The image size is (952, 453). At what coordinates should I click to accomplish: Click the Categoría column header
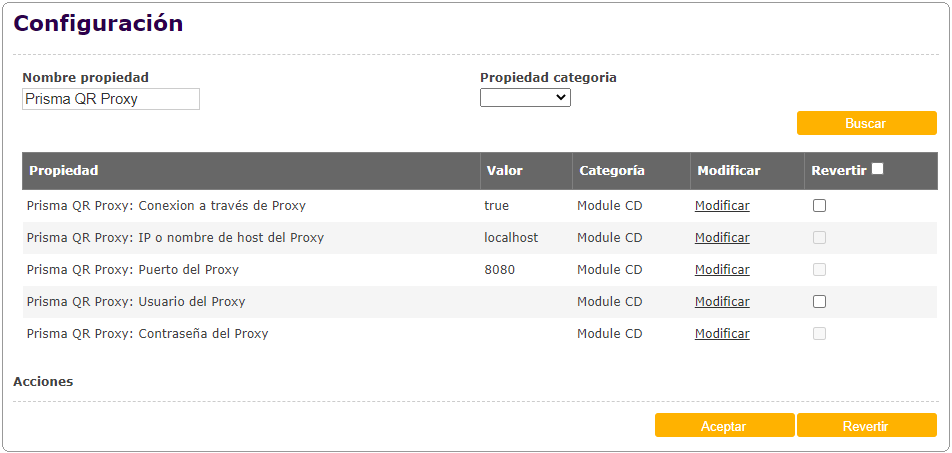[x=612, y=171]
